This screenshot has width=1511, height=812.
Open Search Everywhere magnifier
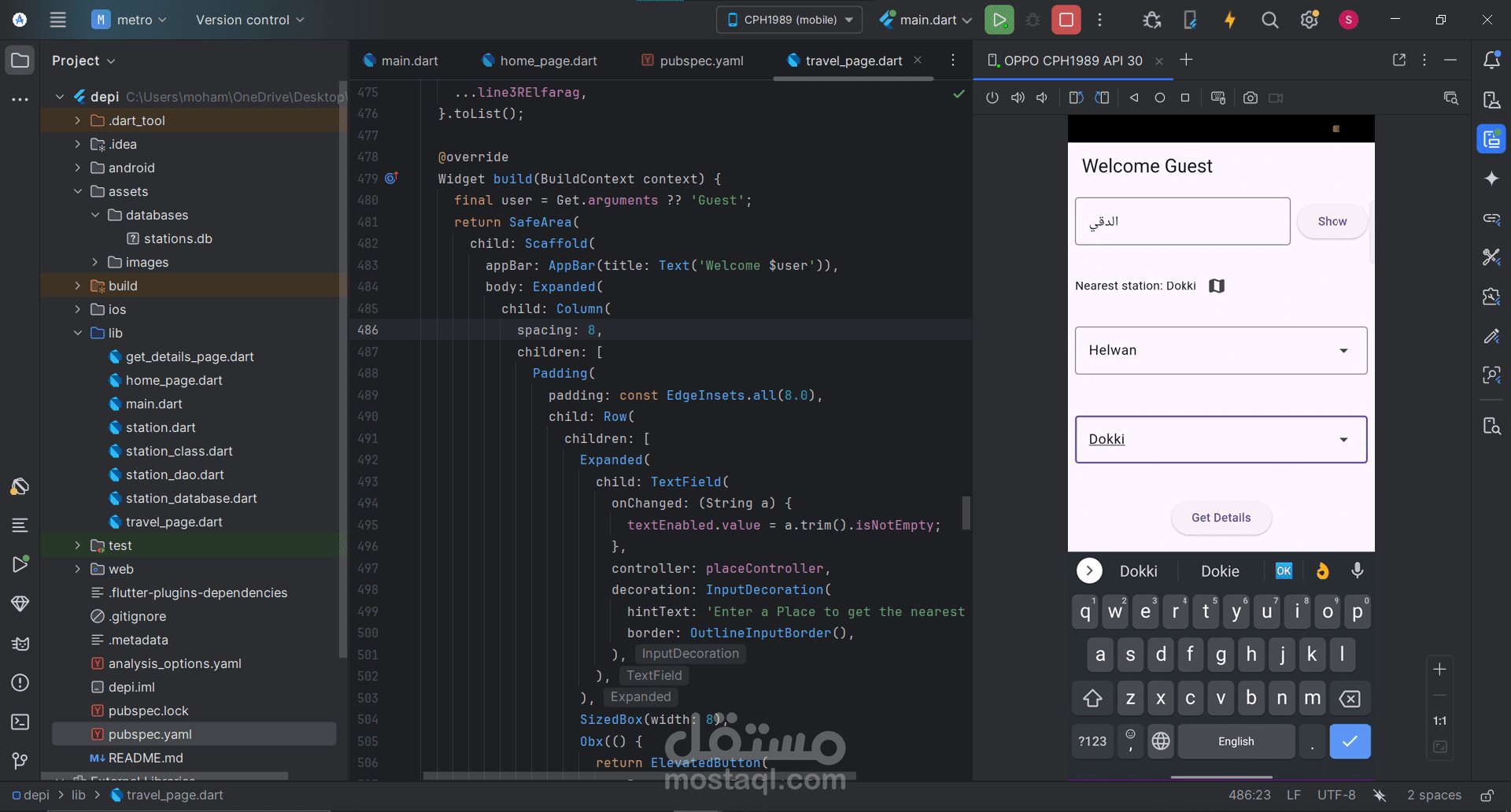(1269, 20)
